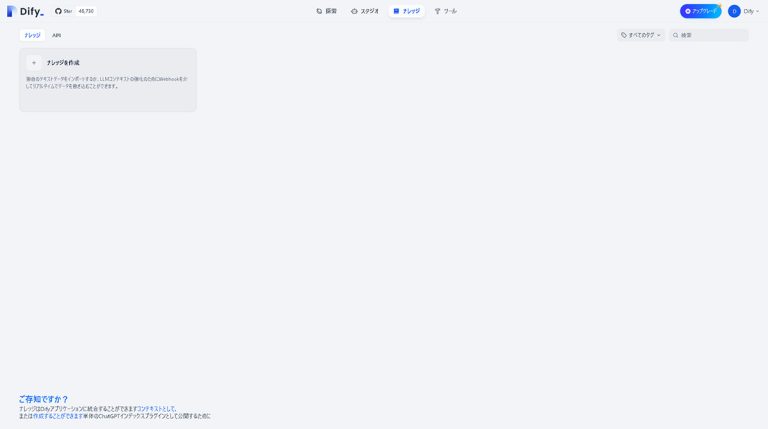
Task: Click the Explore compass icon
Action: click(x=319, y=11)
